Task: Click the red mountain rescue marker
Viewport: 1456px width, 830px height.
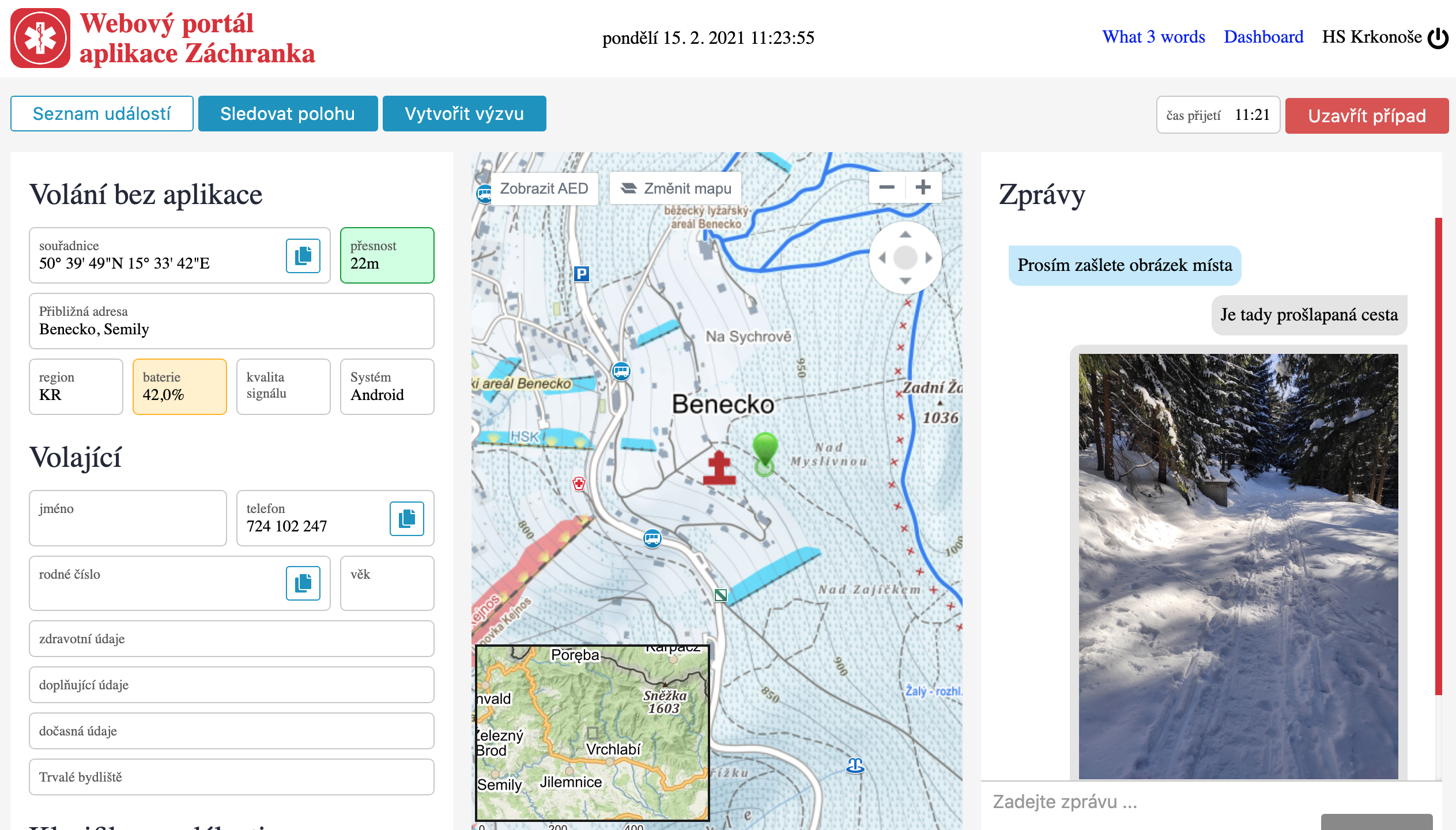Action: [579, 484]
